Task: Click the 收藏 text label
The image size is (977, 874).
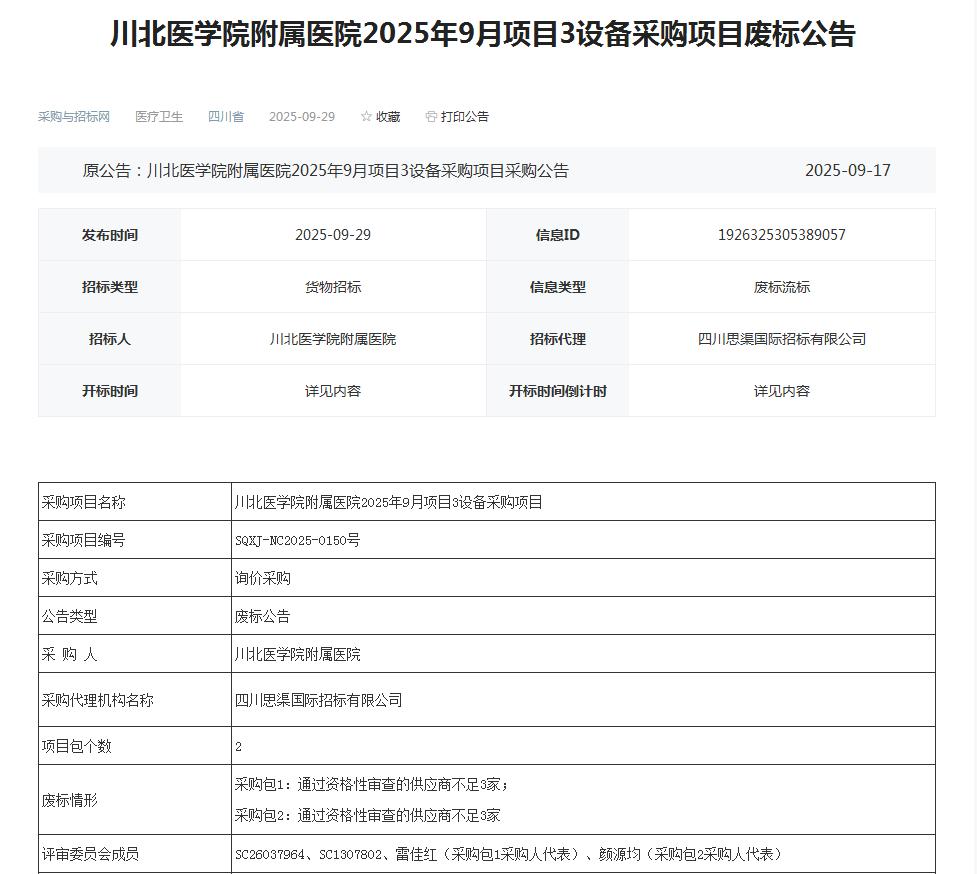Action: click(388, 117)
